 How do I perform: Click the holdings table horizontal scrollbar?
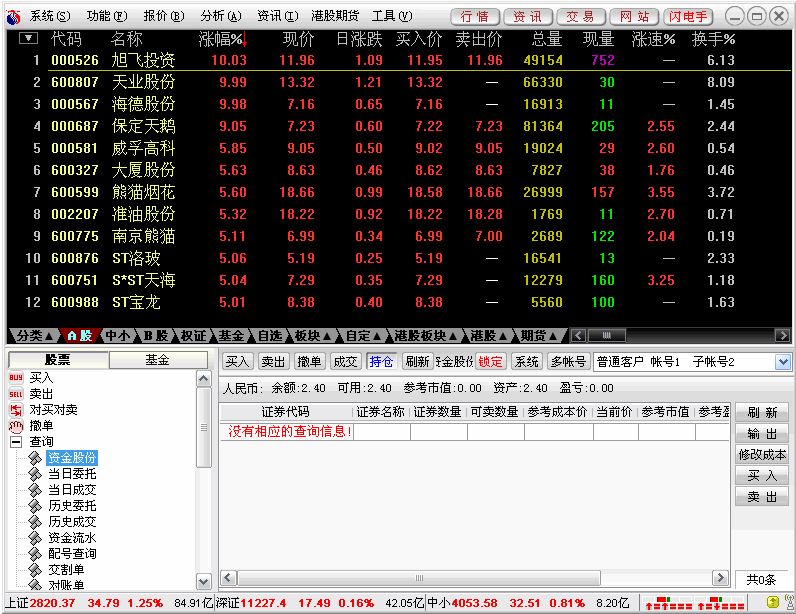(419, 578)
